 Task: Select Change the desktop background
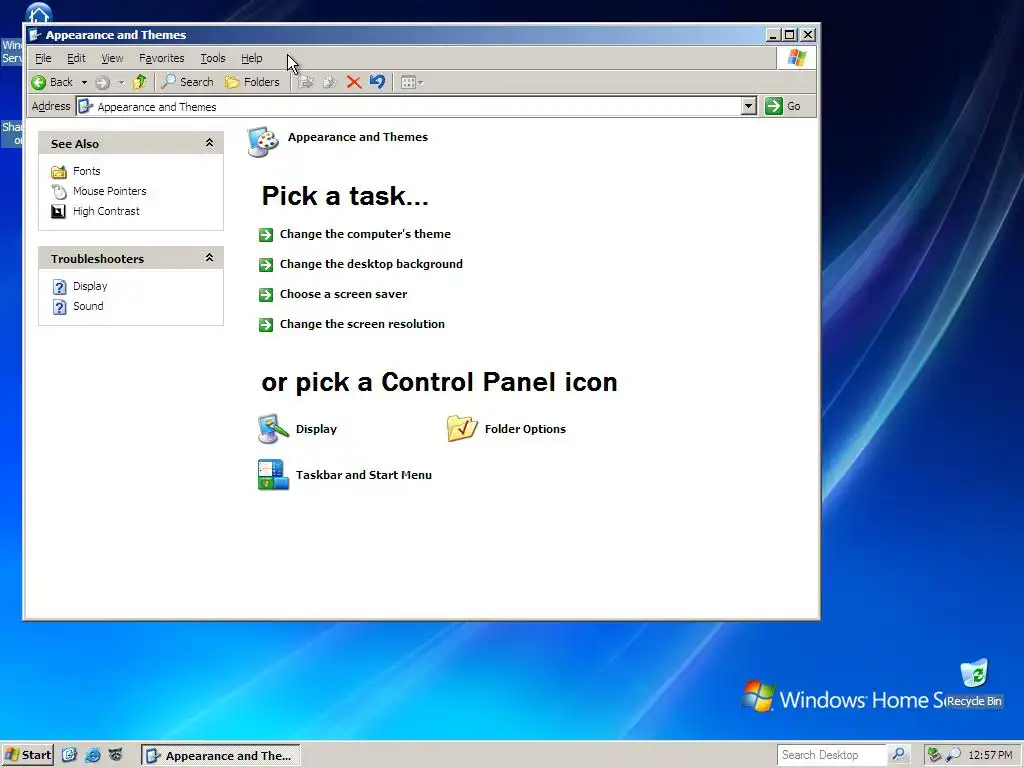click(x=371, y=264)
